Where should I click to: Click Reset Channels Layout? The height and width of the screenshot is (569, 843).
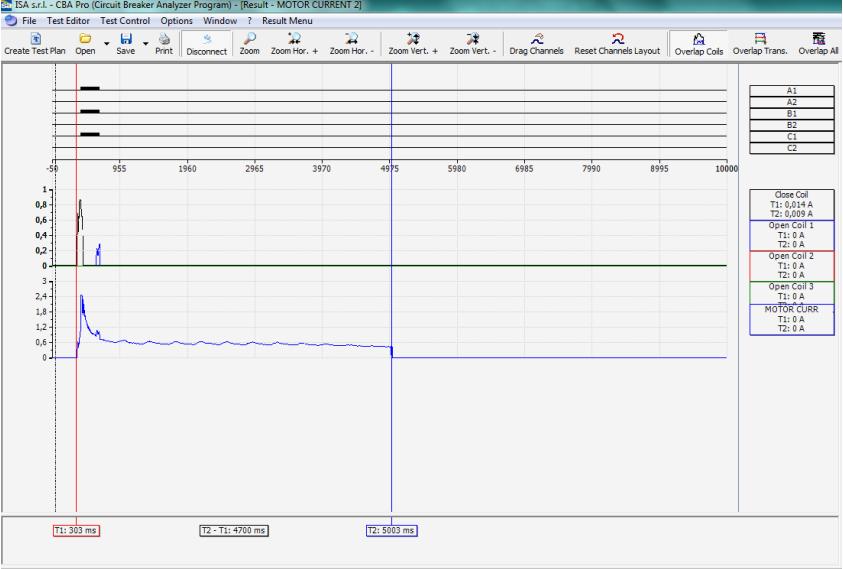pyautogui.click(x=617, y=44)
